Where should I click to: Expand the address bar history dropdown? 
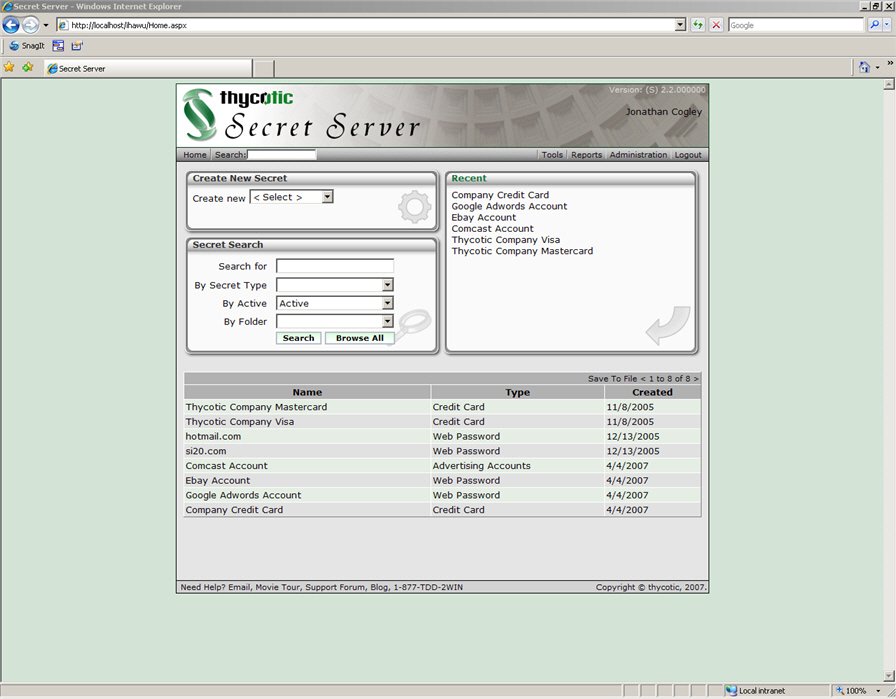(x=680, y=25)
